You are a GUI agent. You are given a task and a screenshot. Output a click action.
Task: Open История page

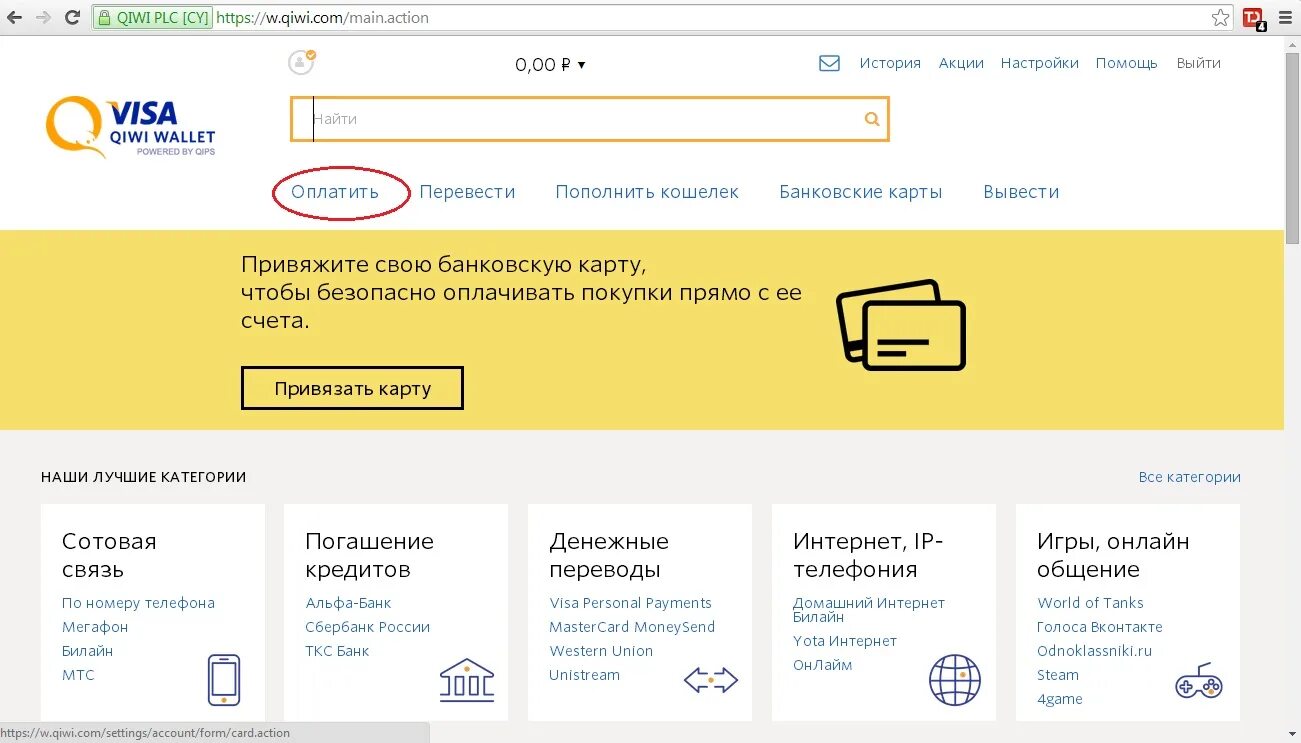[890, 63]
